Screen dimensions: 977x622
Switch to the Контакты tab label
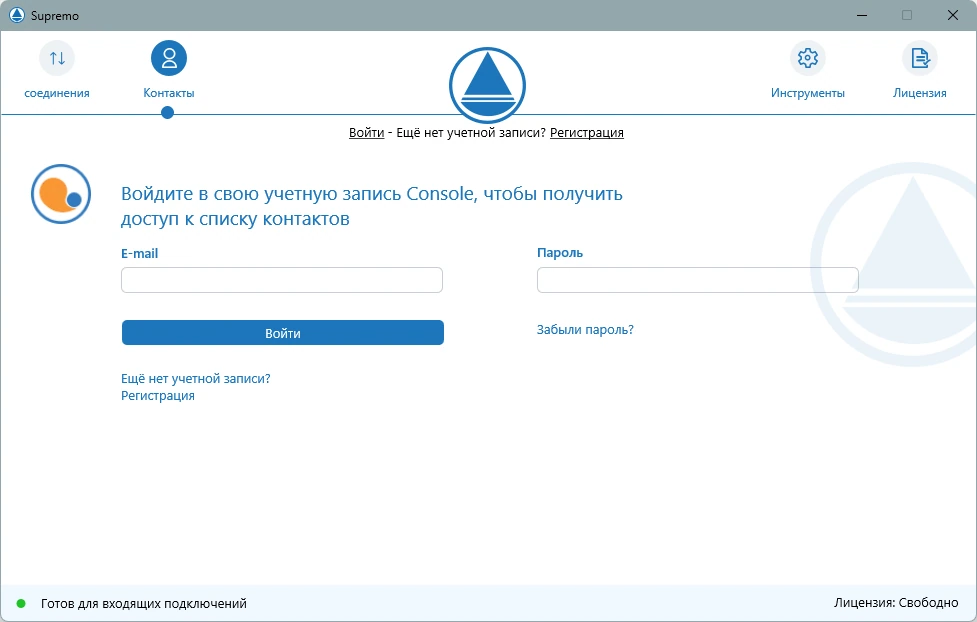169,93
